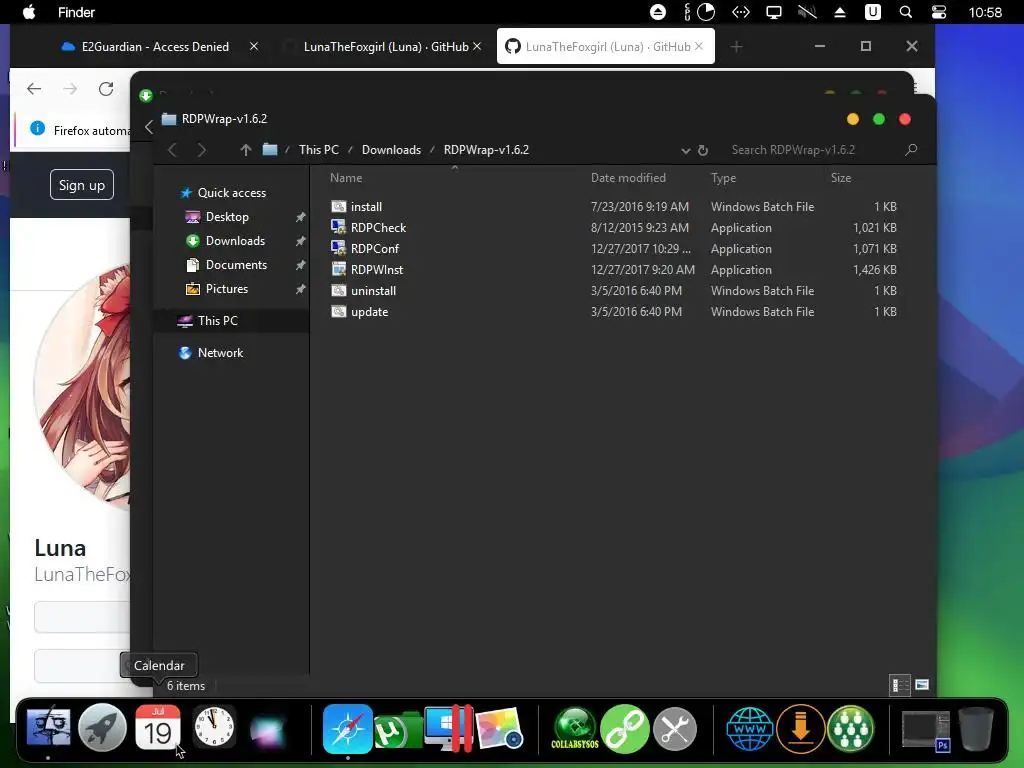Open the WWW globe app
The height and width of the screenshot is (768, 1024).
pyautogui.click(x=750, y=728)
